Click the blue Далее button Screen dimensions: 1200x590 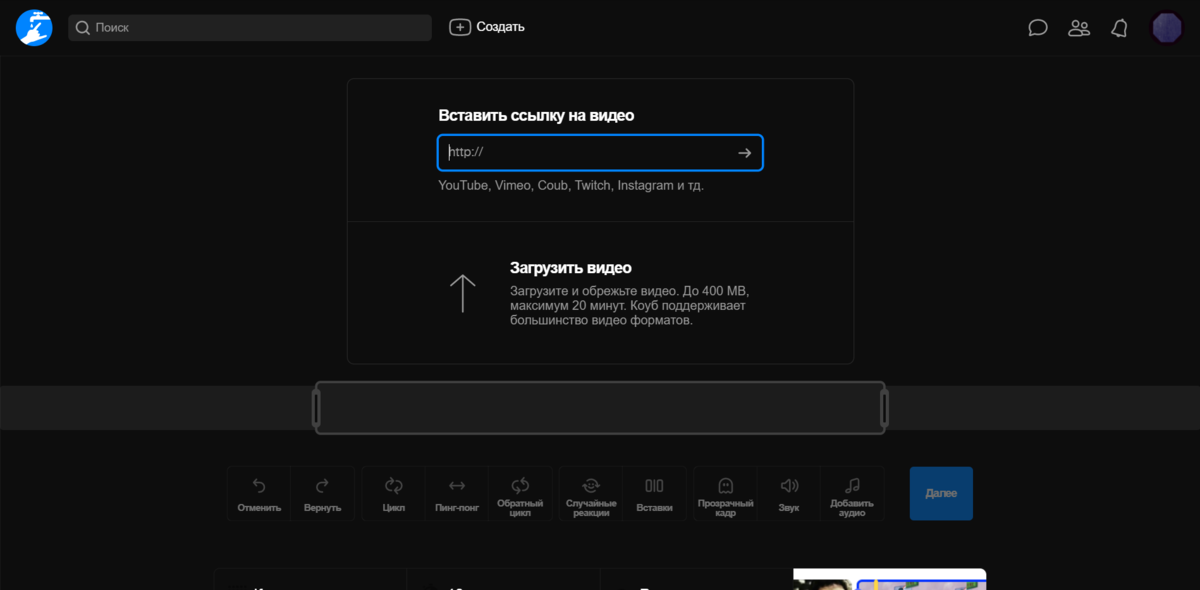click(941, 493)
